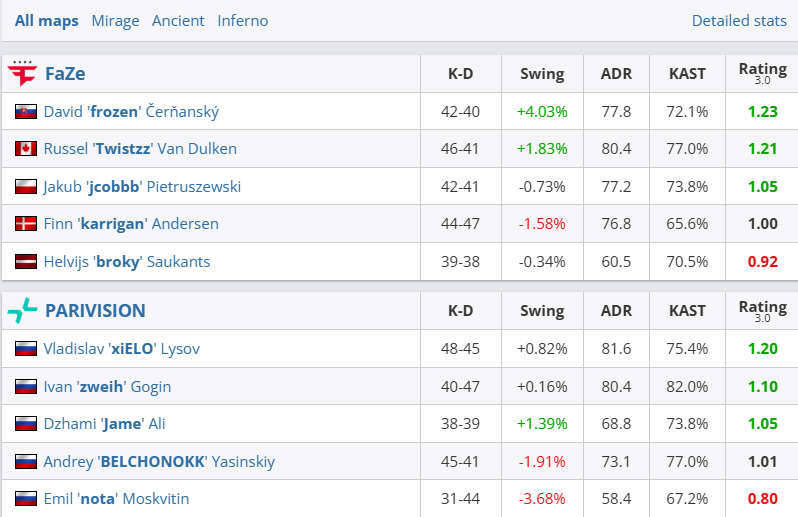Open Russel 'Twistzz' Van Dulken's profile
Screen dimensions: 798x517
(x=140, y=149)
